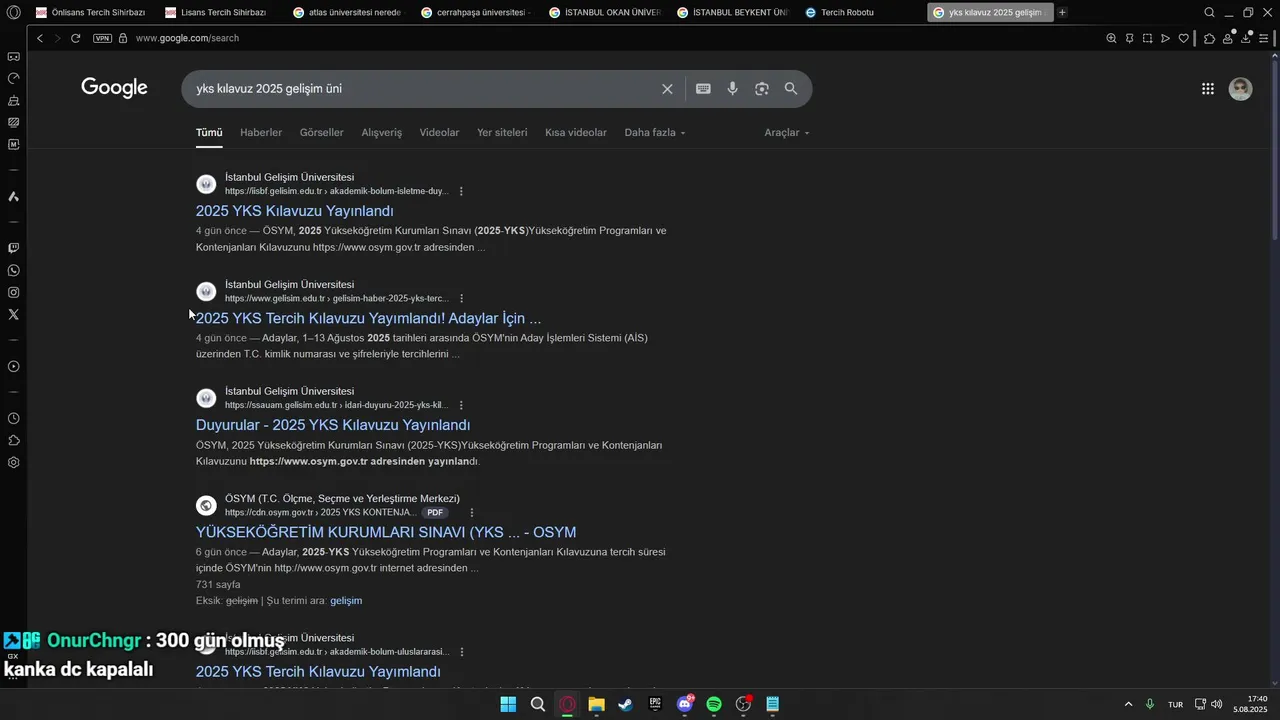
Task: Switch to the Videolar results tab
Action: pyautogui.click(x=439, y=132)
